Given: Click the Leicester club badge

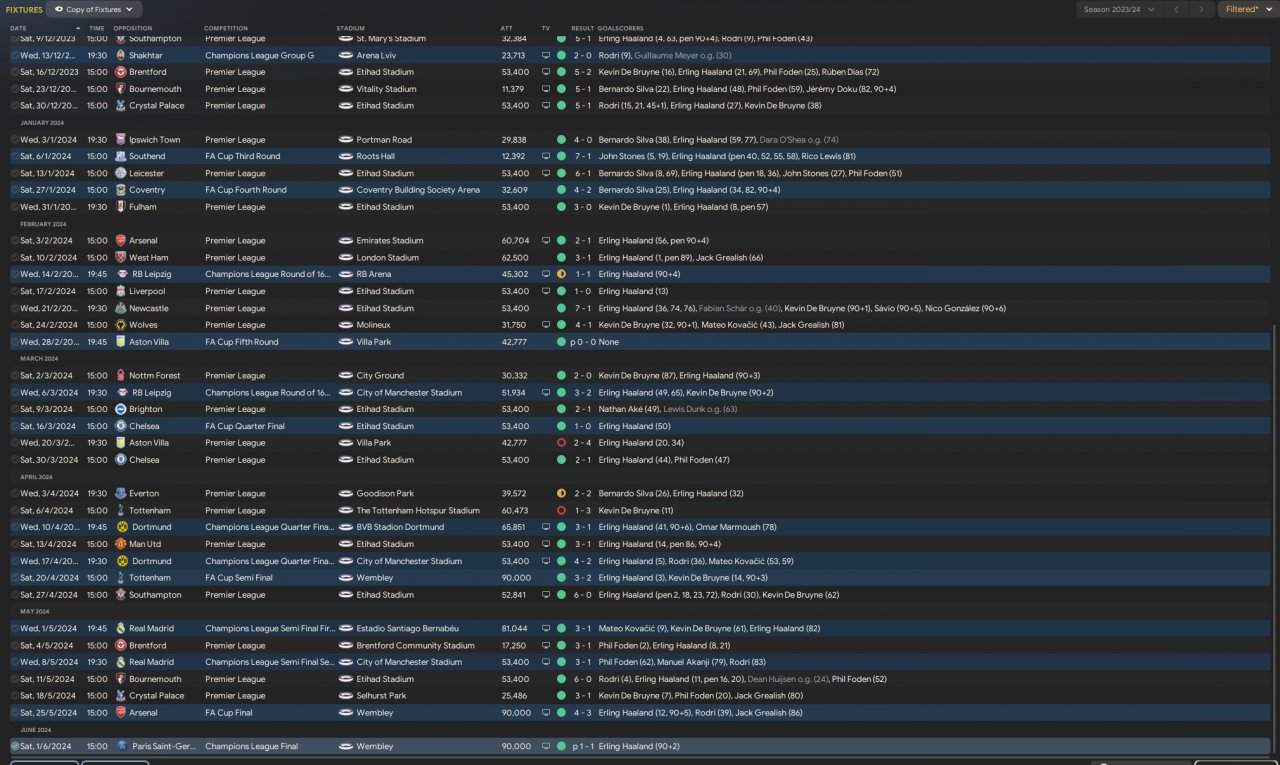Looking at the screenshot, I should 120,173.
